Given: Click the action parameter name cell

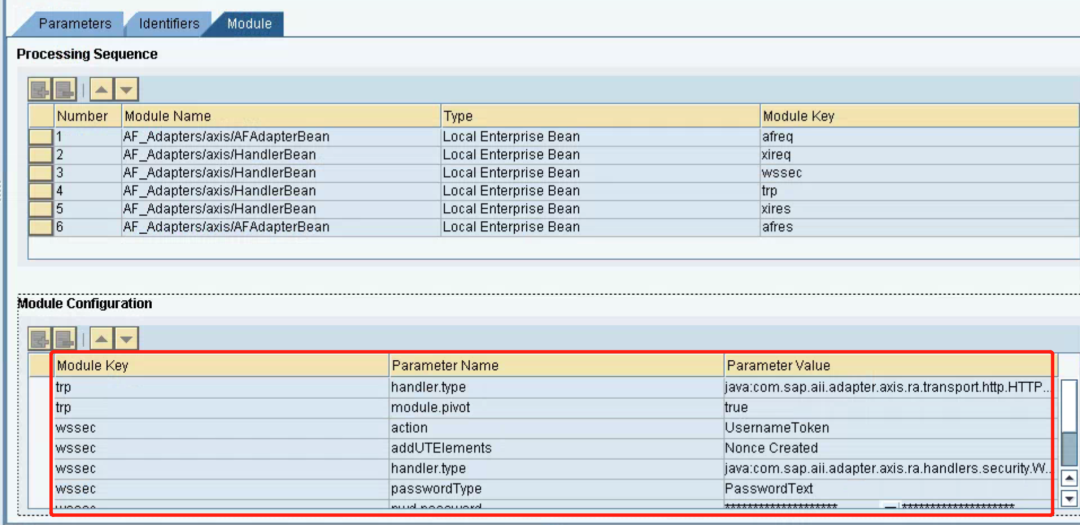Looking at the screenshot, I should tap(556, 428).
